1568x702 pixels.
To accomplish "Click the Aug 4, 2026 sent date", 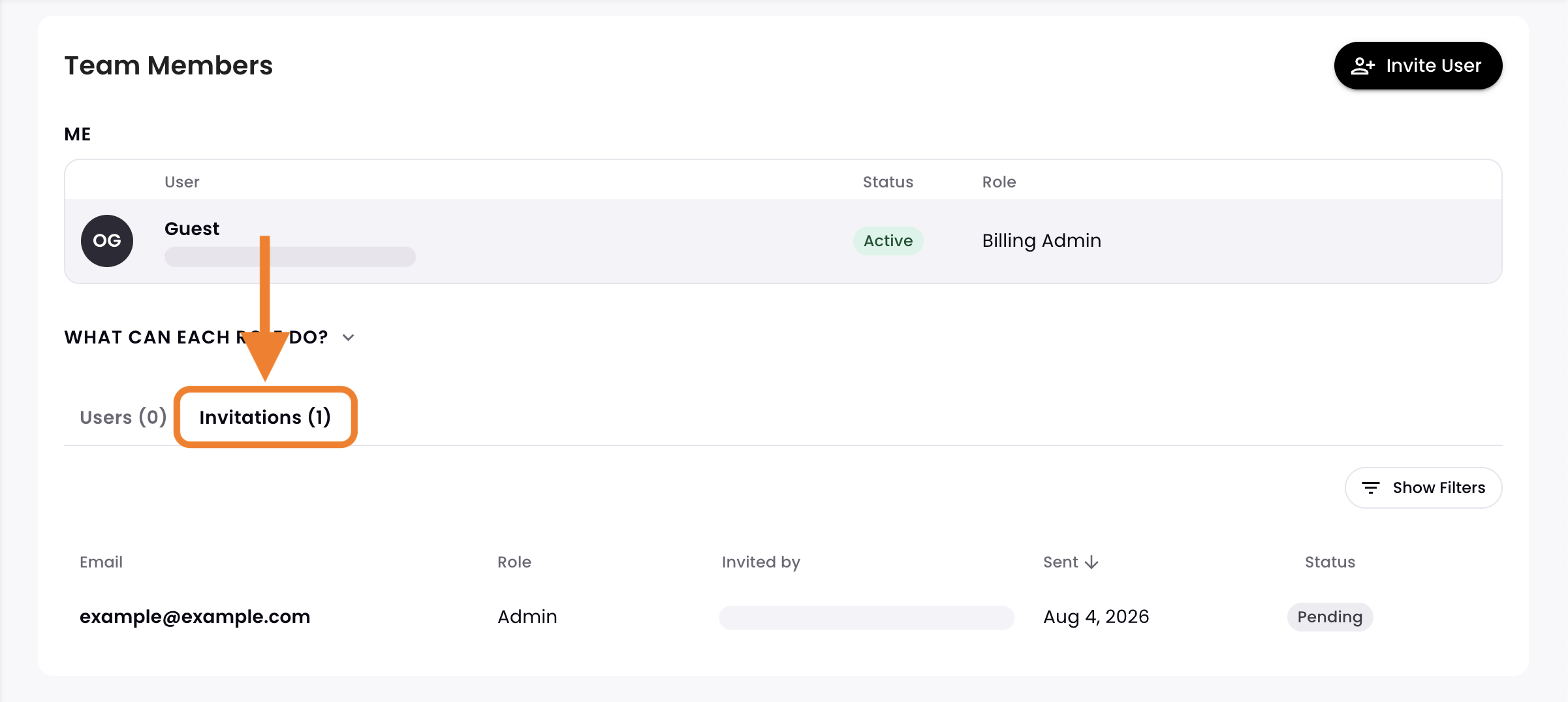I will [1096, 617].
